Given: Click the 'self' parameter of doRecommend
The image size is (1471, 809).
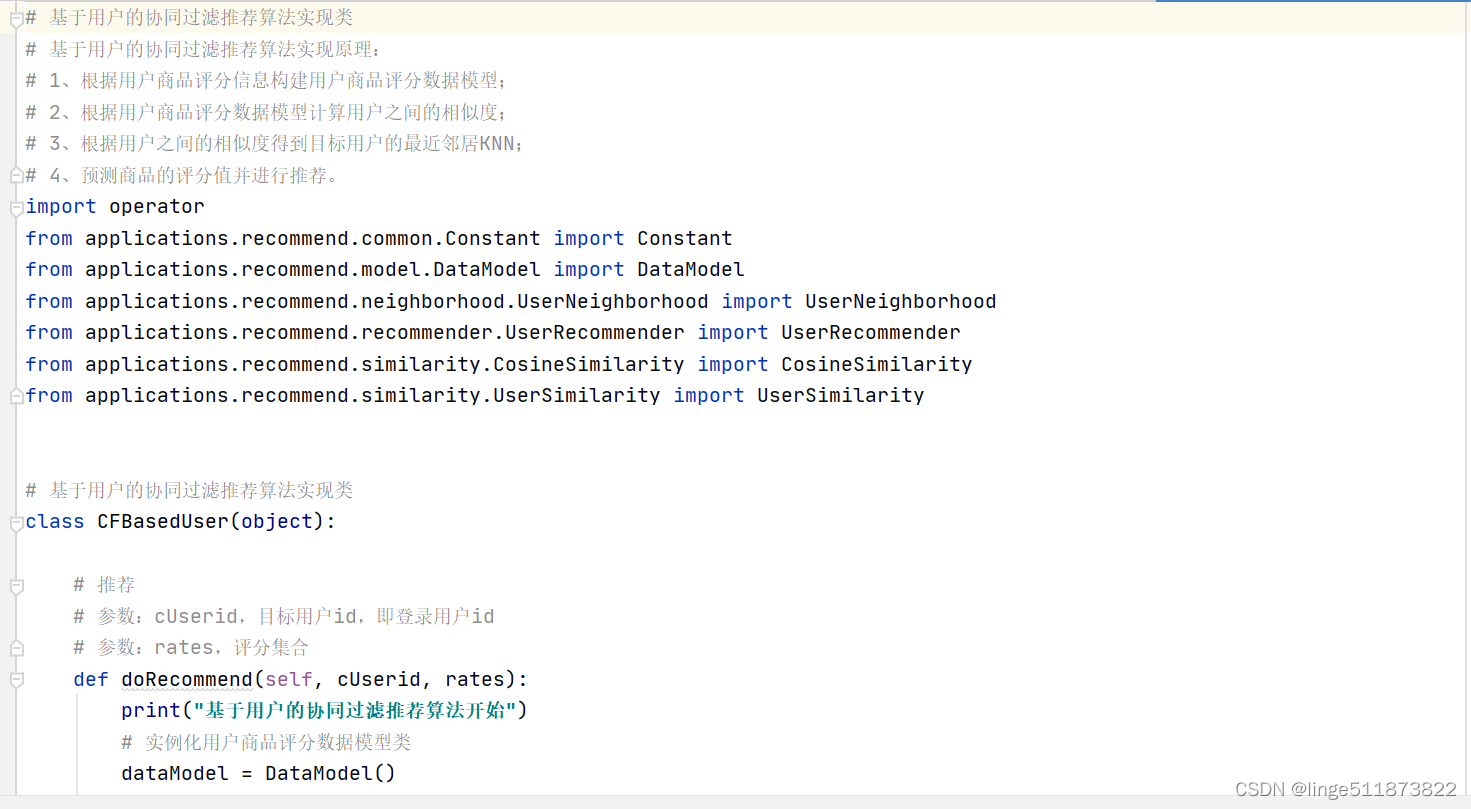Looking at the screenshot, I should (289, 680).
